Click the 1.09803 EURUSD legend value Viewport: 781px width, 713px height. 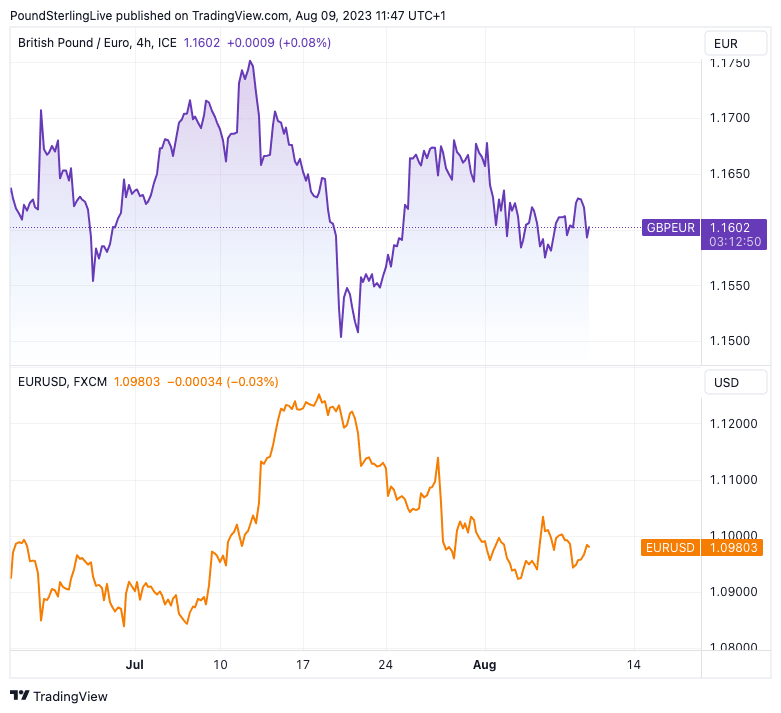[137, 382]
